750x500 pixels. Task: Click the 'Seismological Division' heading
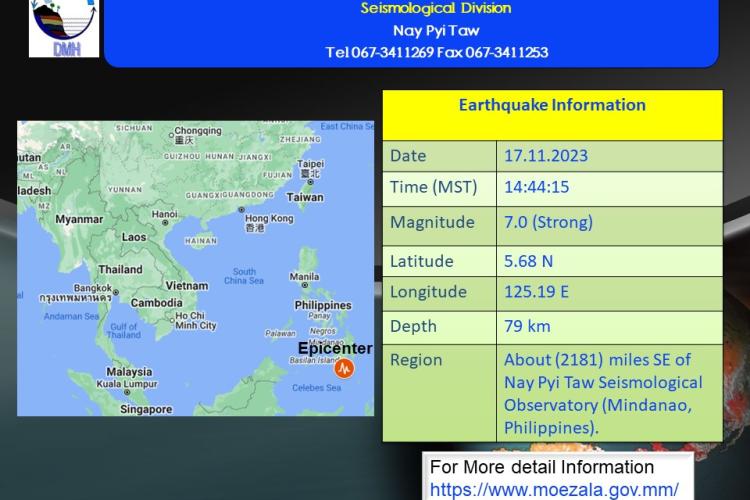(436, 8)
